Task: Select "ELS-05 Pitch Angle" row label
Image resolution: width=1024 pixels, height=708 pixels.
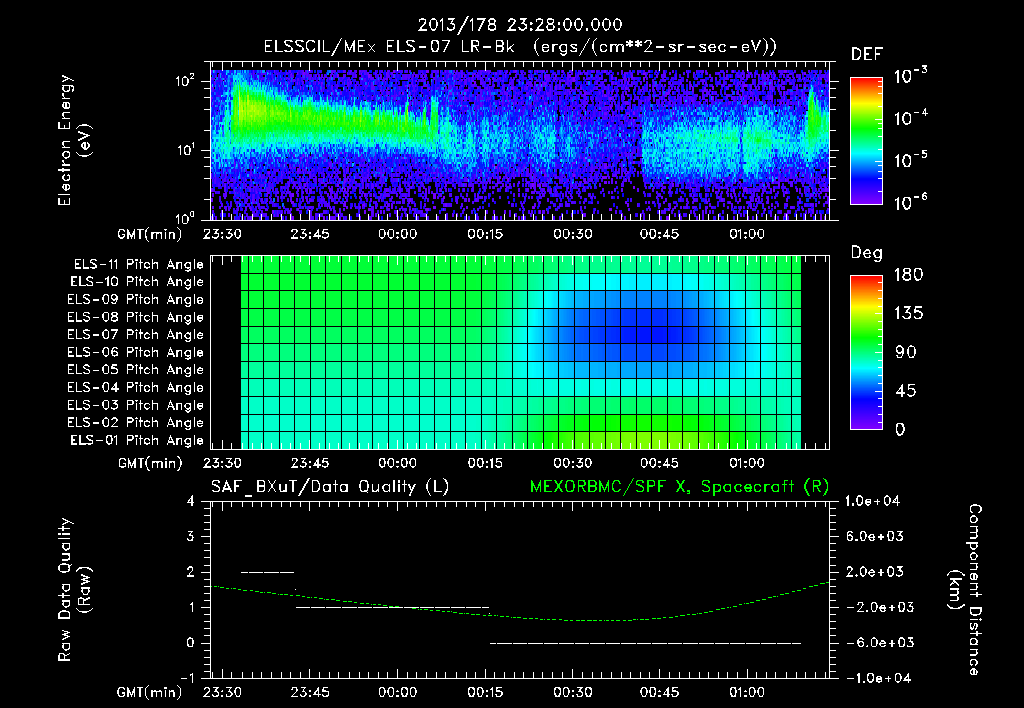Action: point(136,370)
